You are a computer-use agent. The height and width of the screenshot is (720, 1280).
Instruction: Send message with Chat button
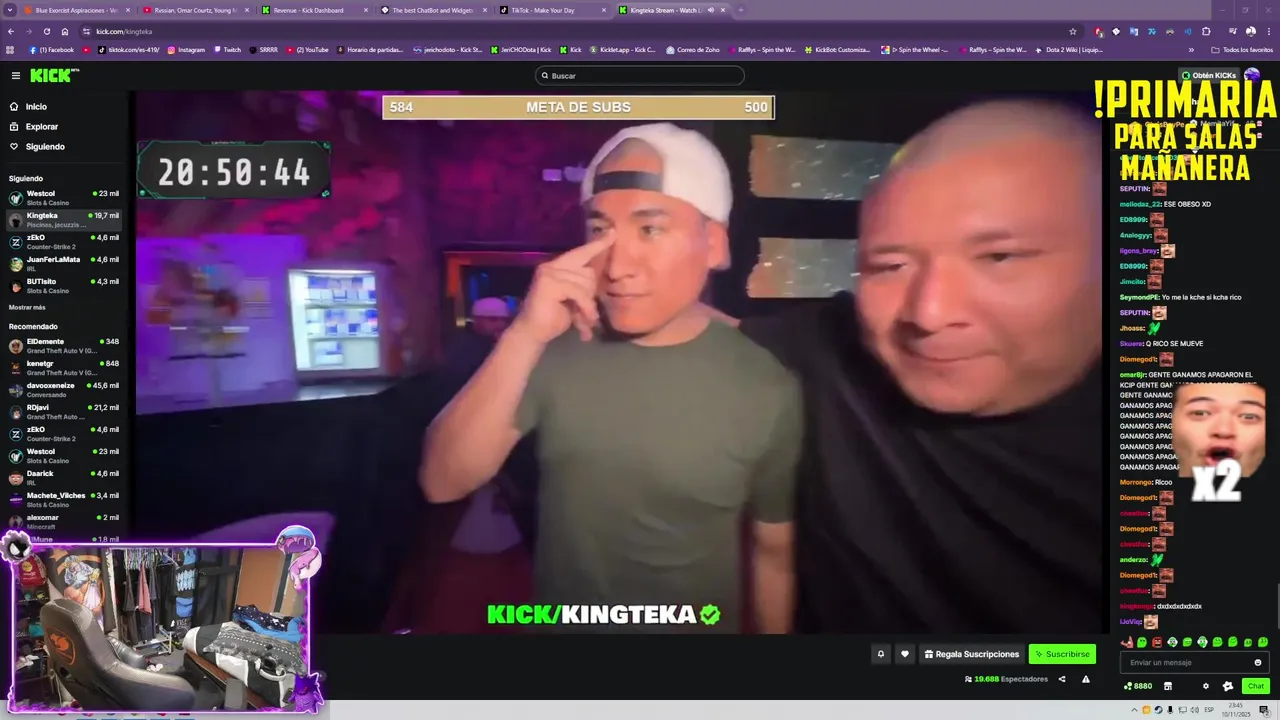1256,686
